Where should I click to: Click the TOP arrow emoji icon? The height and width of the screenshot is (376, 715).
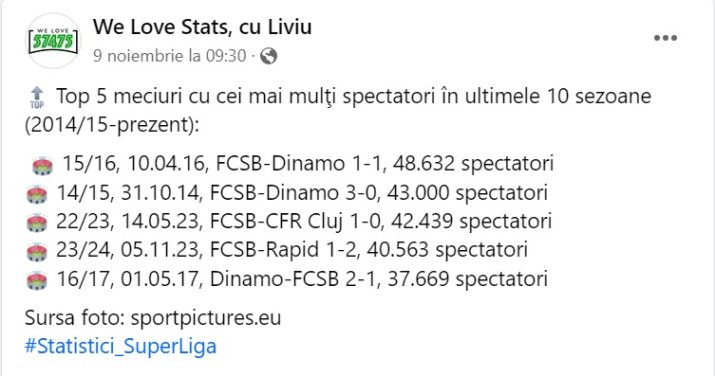pos(37,98)
